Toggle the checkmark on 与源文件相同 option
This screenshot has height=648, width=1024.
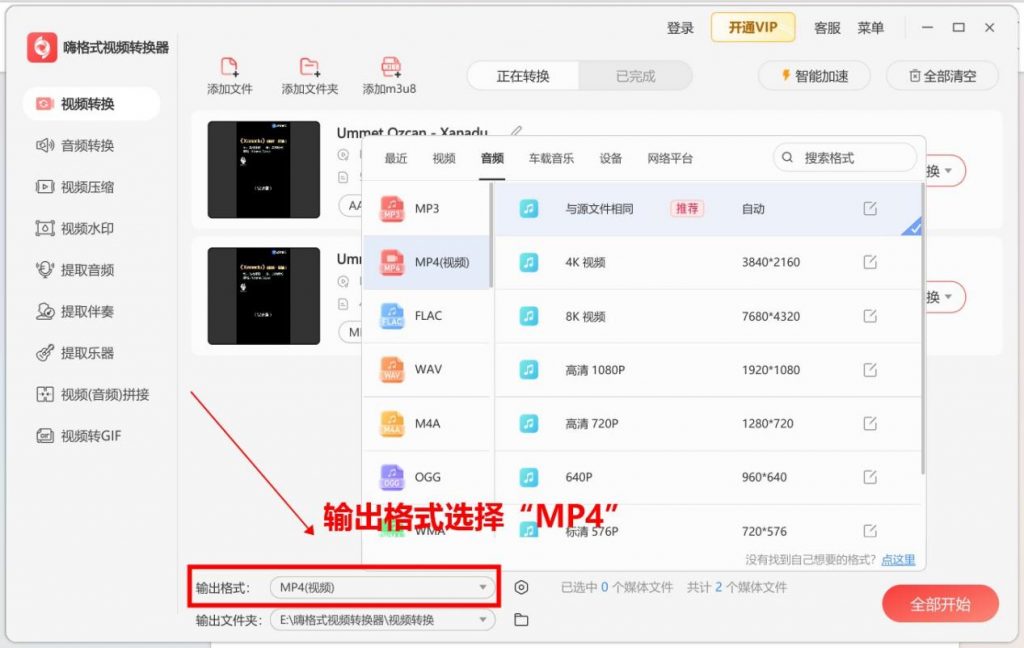click(x=912, y=227)
